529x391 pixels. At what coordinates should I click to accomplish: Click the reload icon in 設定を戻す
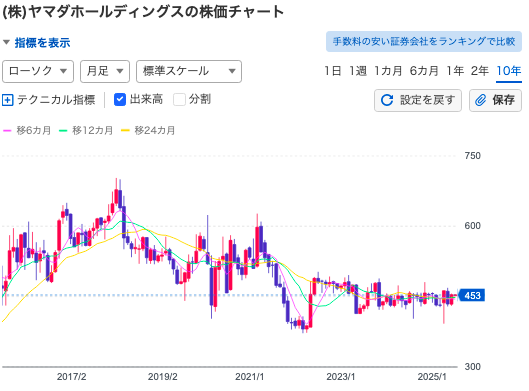pos(387,100)
